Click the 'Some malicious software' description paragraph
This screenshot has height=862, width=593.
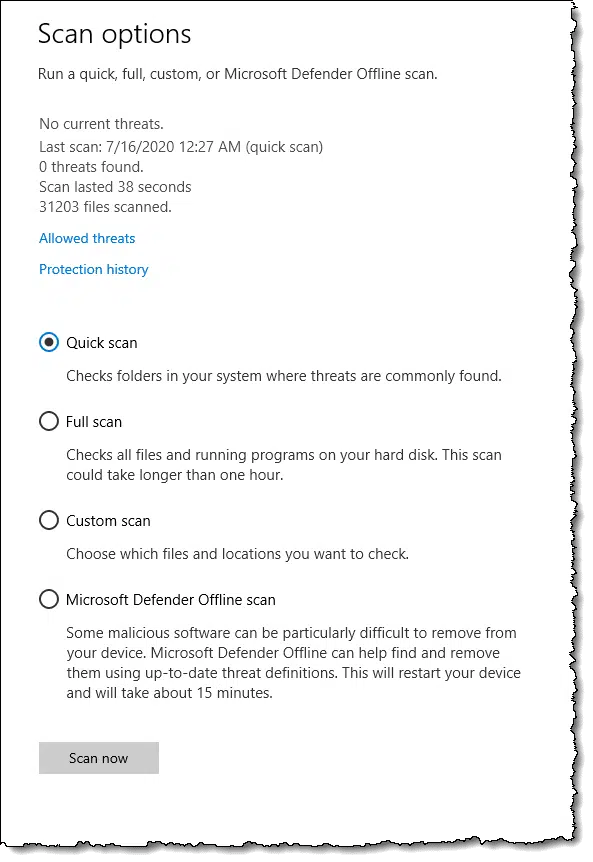(x=293, y=663)
